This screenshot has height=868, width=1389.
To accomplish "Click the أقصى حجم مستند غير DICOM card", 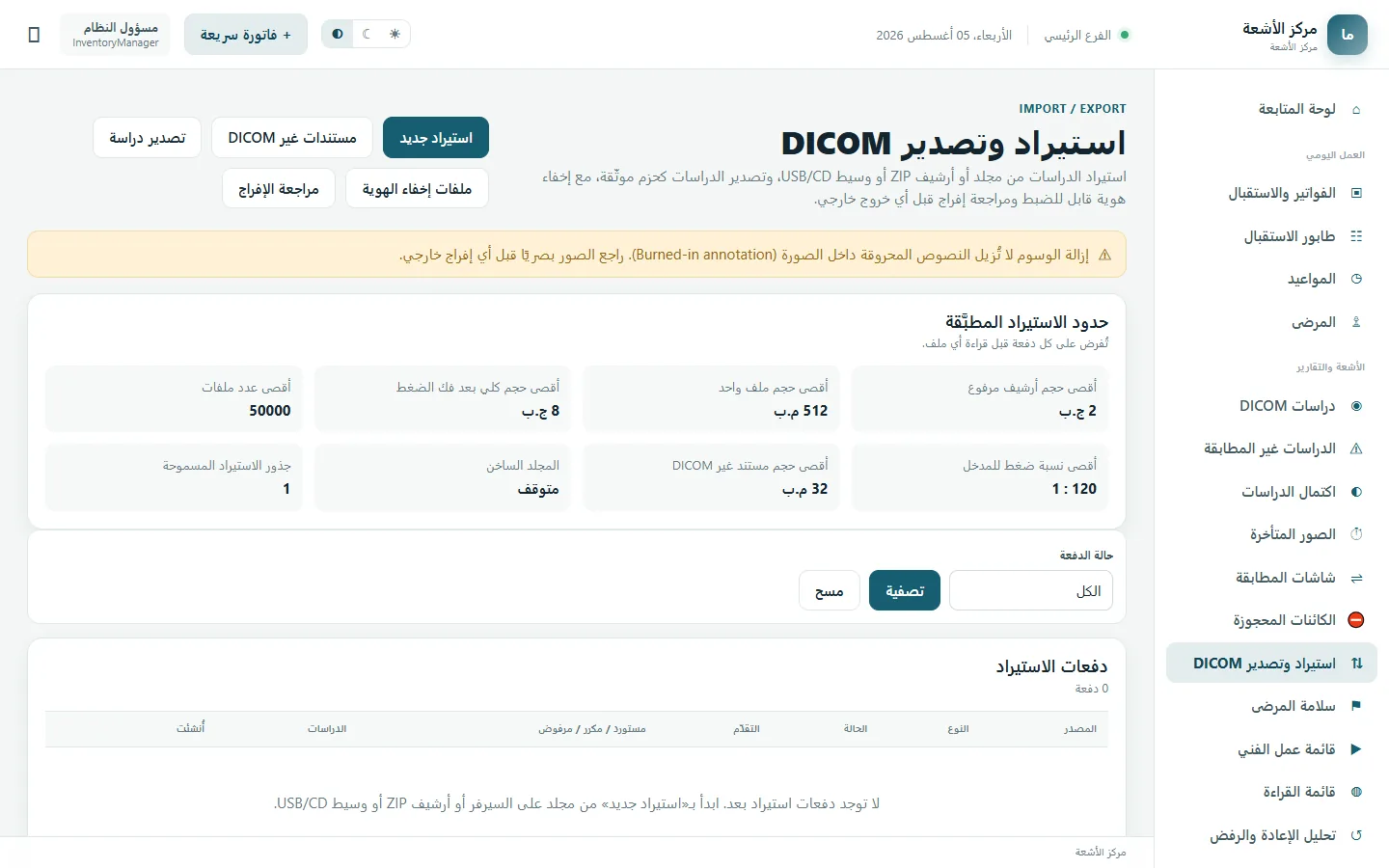I will coord(711,476).
